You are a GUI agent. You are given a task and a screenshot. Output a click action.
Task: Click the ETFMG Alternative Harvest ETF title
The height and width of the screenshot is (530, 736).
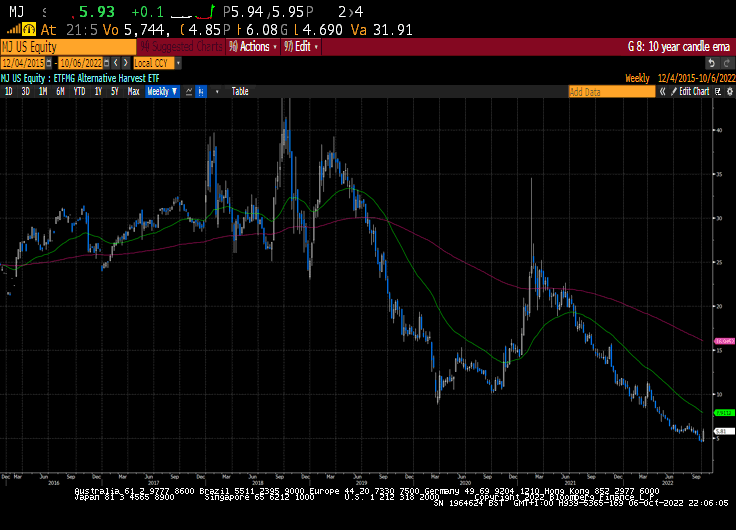(x=107, y=78)
